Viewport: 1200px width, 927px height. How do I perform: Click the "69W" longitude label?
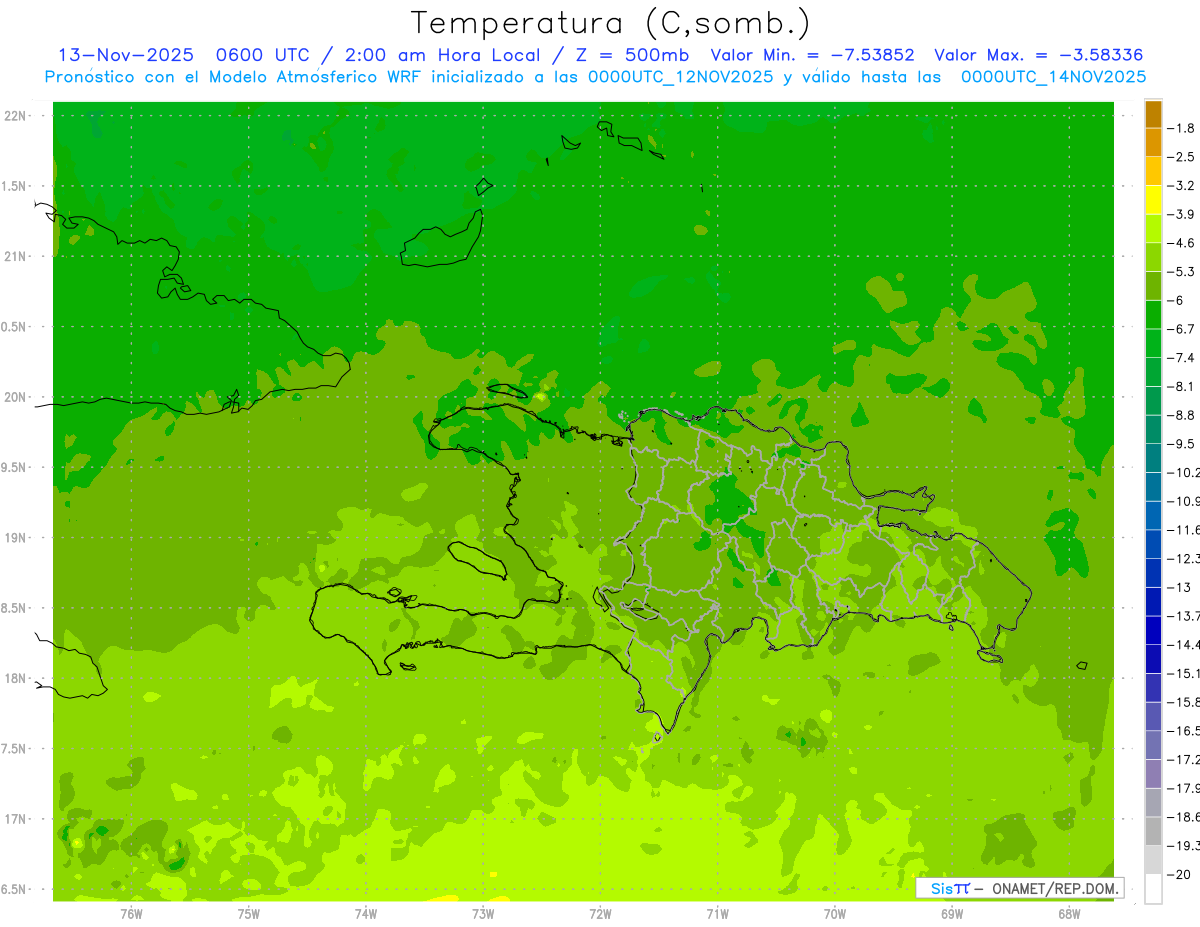pyautogui.click(x=952, y=913)
